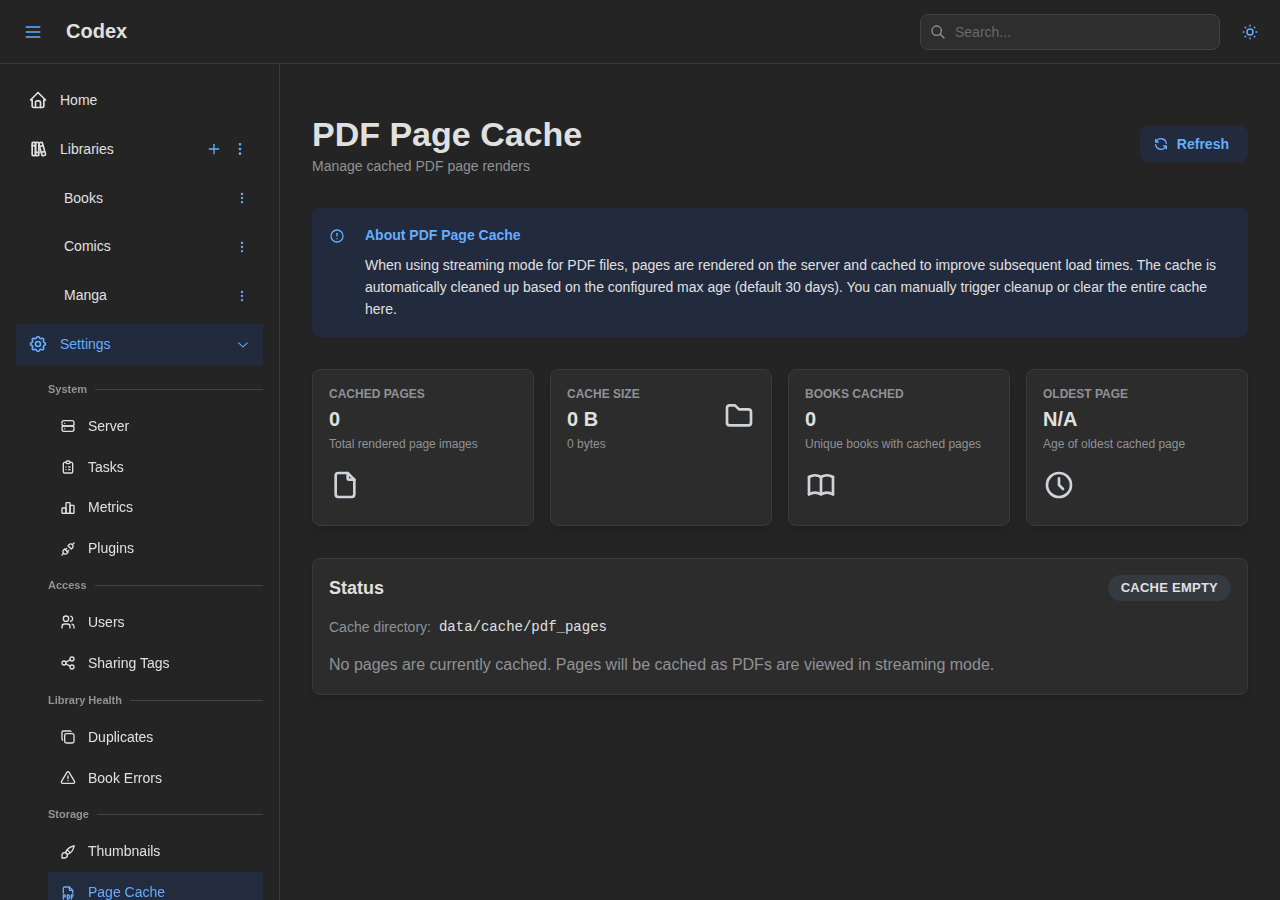
Task: Open the Sharing Tags share icon
Action: (66, 663)
